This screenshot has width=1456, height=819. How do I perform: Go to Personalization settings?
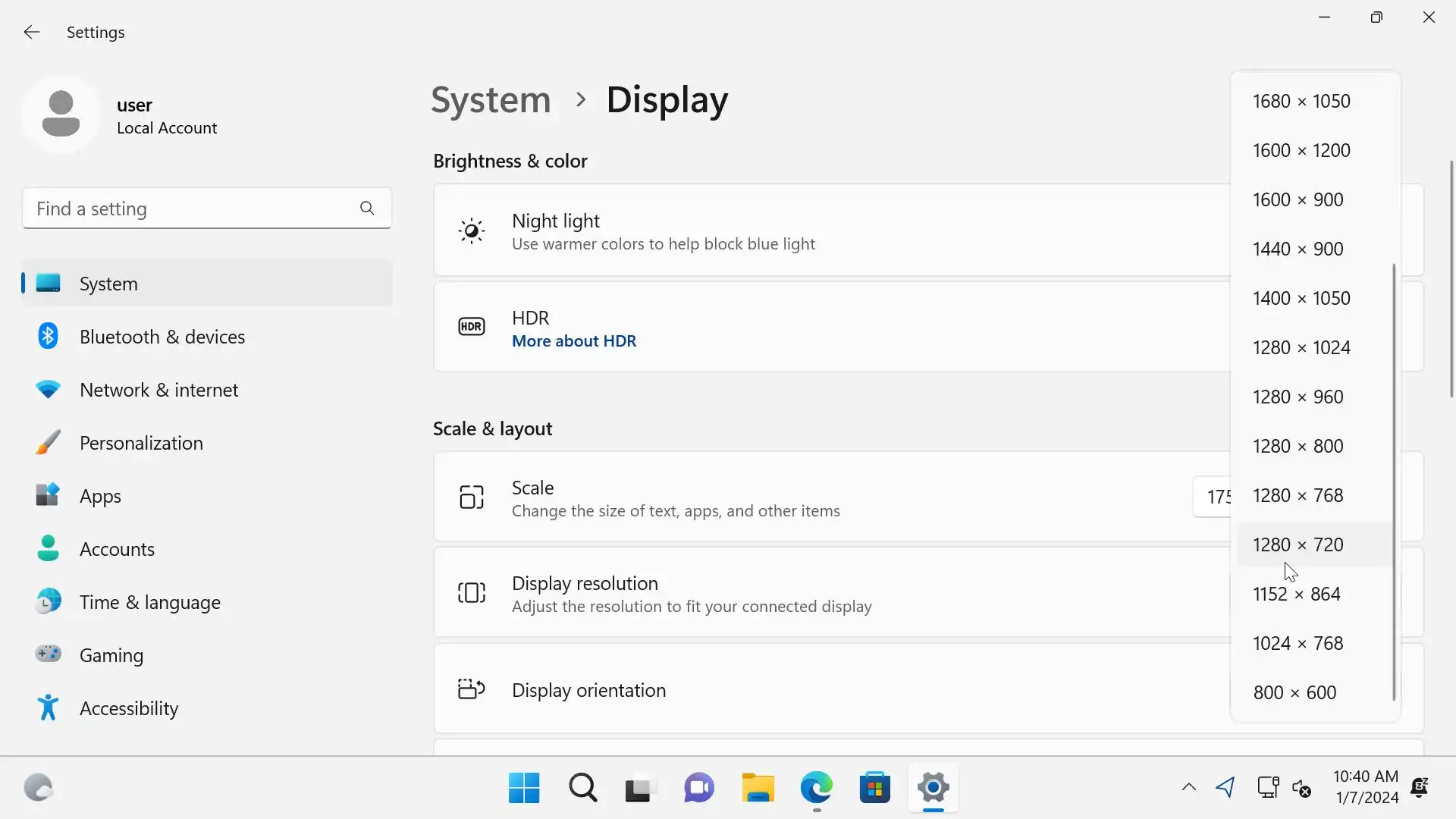pos(141,443)
